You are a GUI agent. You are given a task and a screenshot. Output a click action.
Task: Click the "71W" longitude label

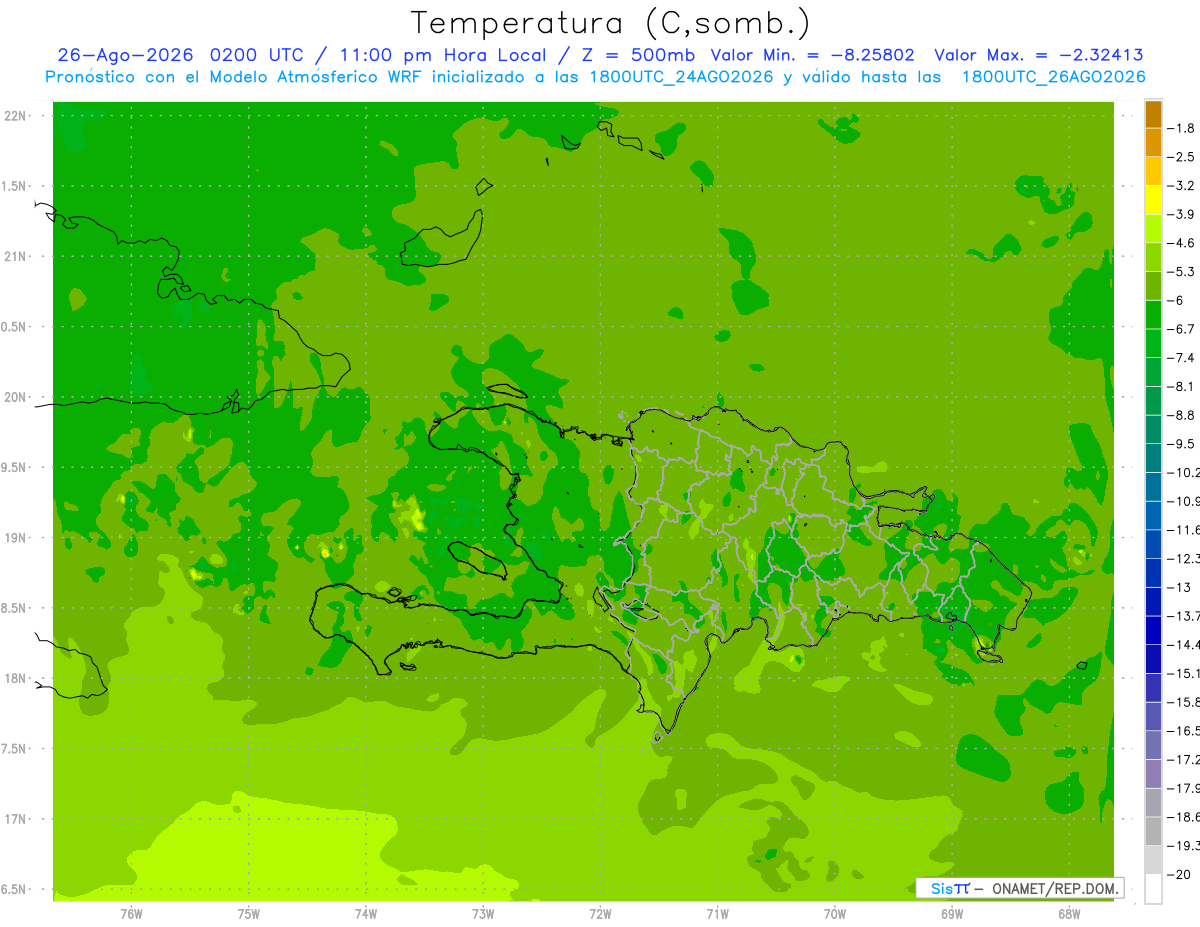click(717, 913)
